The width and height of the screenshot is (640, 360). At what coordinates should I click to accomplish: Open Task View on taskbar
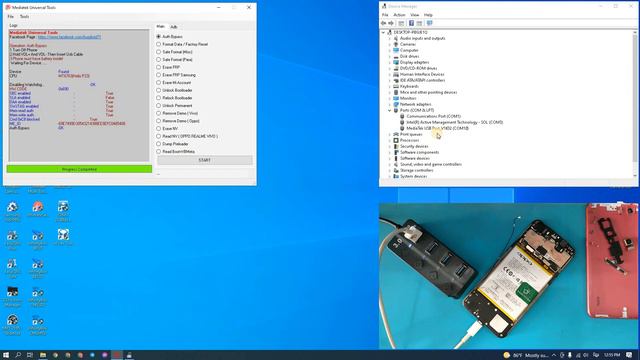point(30,355)
